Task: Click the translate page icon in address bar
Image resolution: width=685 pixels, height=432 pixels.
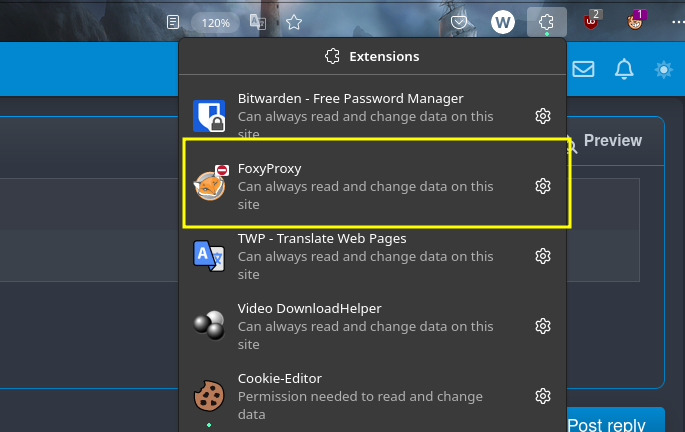Action: [258, 22]
